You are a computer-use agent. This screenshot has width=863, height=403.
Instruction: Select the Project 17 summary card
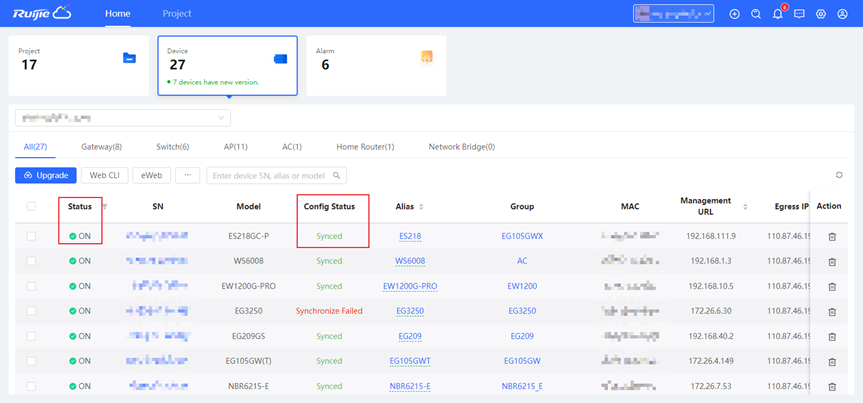tap(79, 66)
